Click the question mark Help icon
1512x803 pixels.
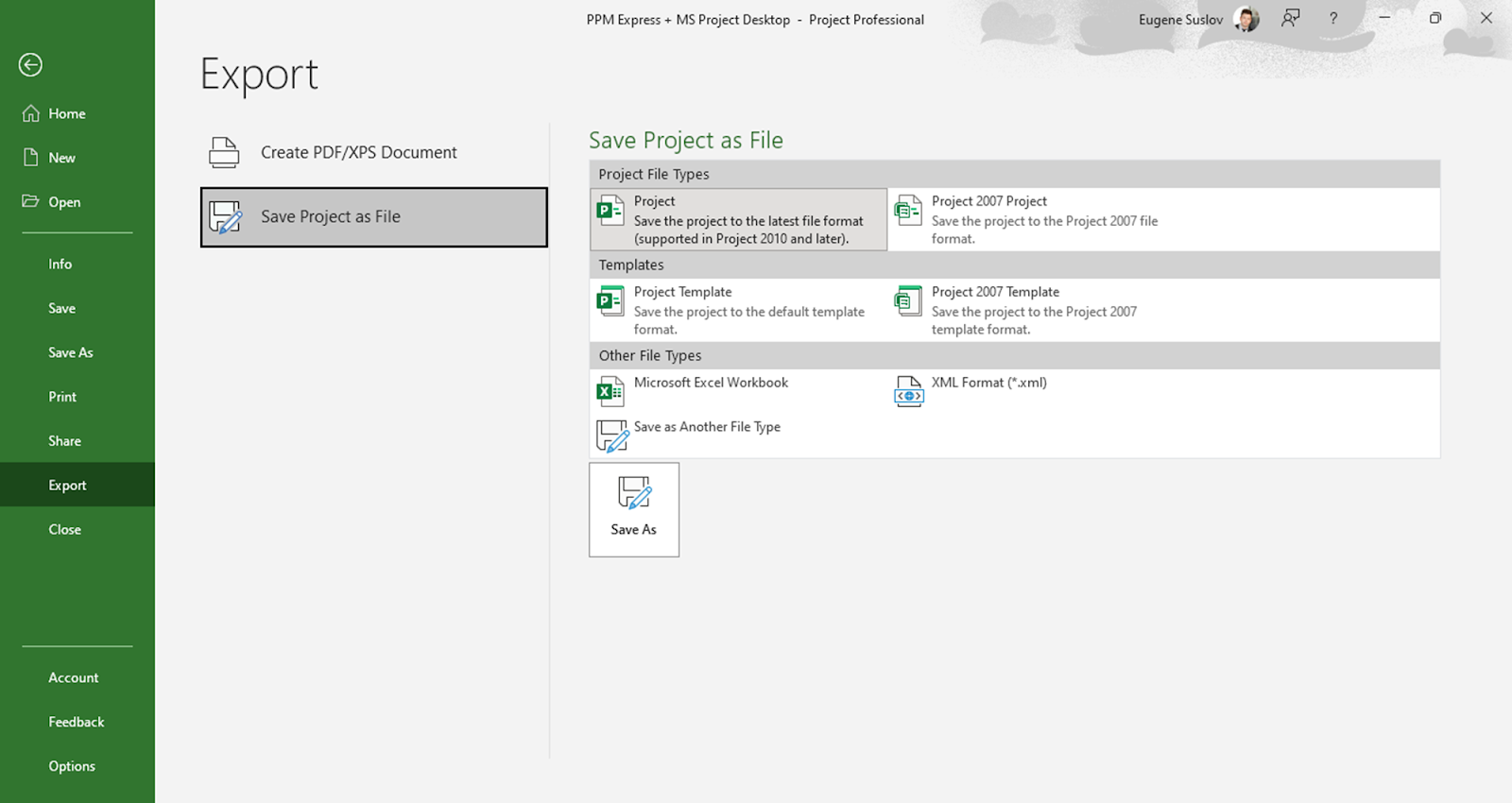1333,18
